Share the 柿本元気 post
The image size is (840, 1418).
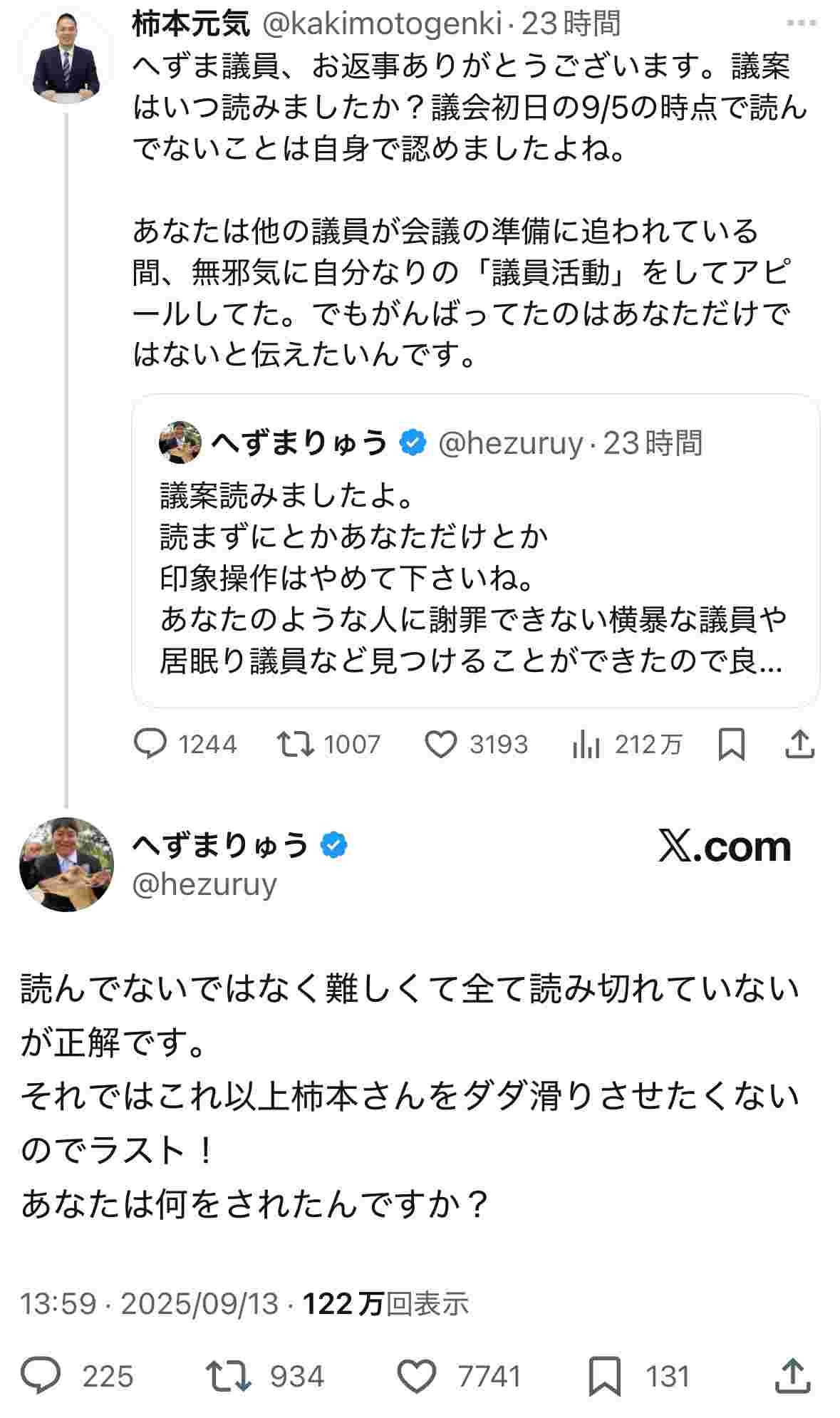799,745
